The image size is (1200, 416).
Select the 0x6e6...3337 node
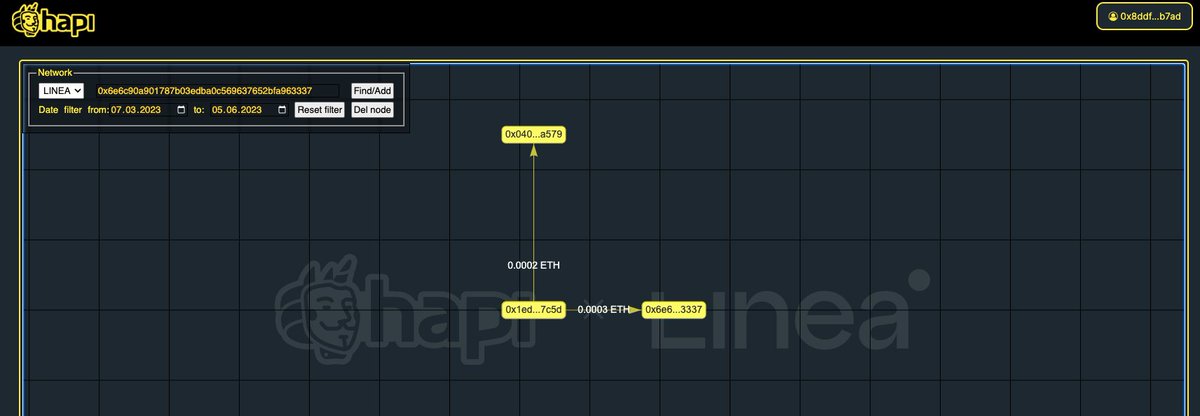[x=674, y=310]
